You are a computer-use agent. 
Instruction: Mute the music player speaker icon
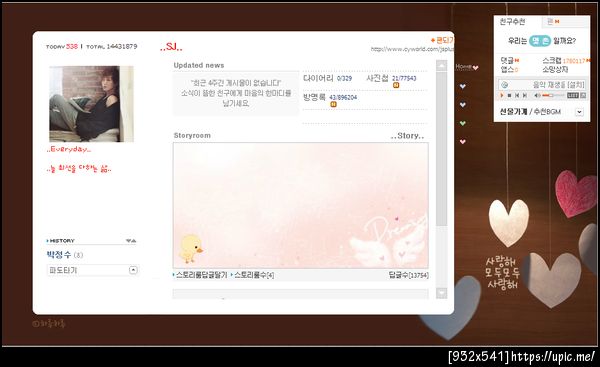pos(537,95)
